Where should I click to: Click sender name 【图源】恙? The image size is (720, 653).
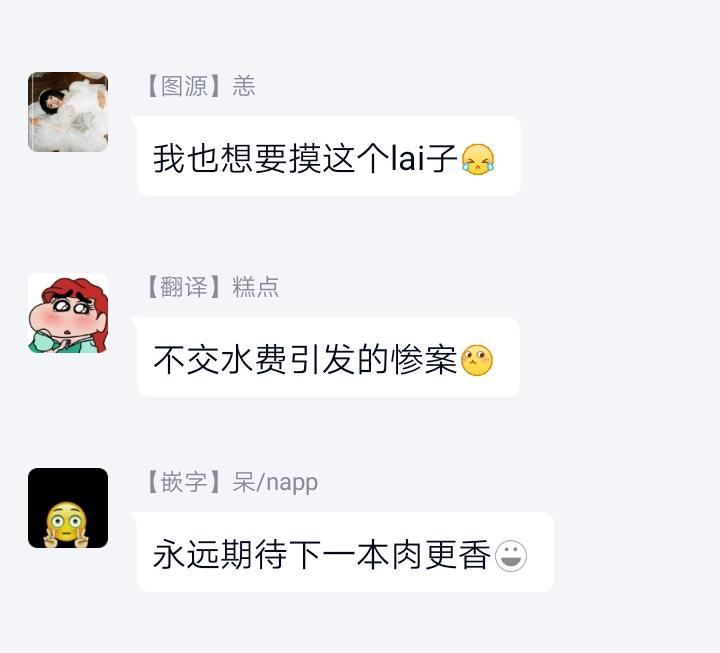click(x=200, y=86)
